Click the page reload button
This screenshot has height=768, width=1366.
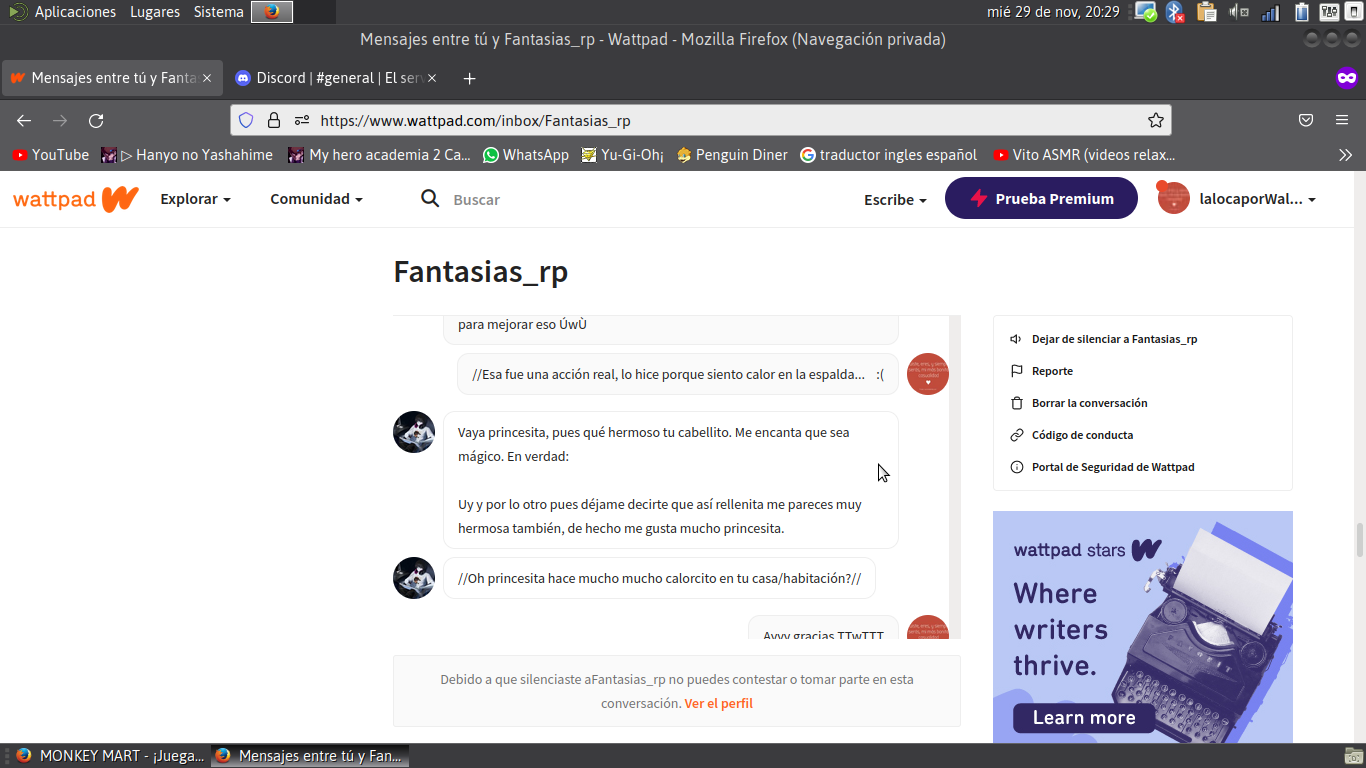pos(96,121)
